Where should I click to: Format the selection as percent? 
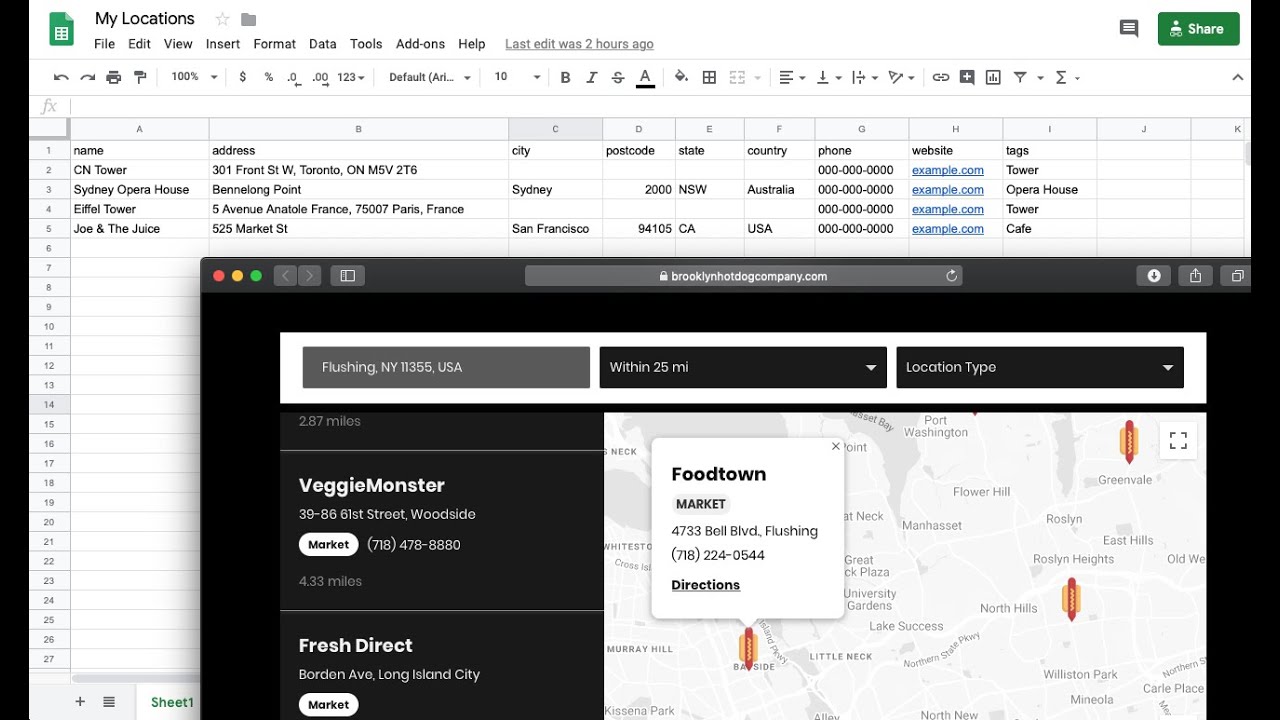point(268,77)
